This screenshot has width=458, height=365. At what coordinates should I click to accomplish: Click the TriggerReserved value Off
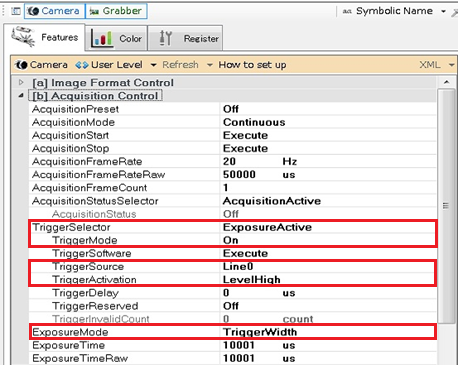(x=231, y=306)
